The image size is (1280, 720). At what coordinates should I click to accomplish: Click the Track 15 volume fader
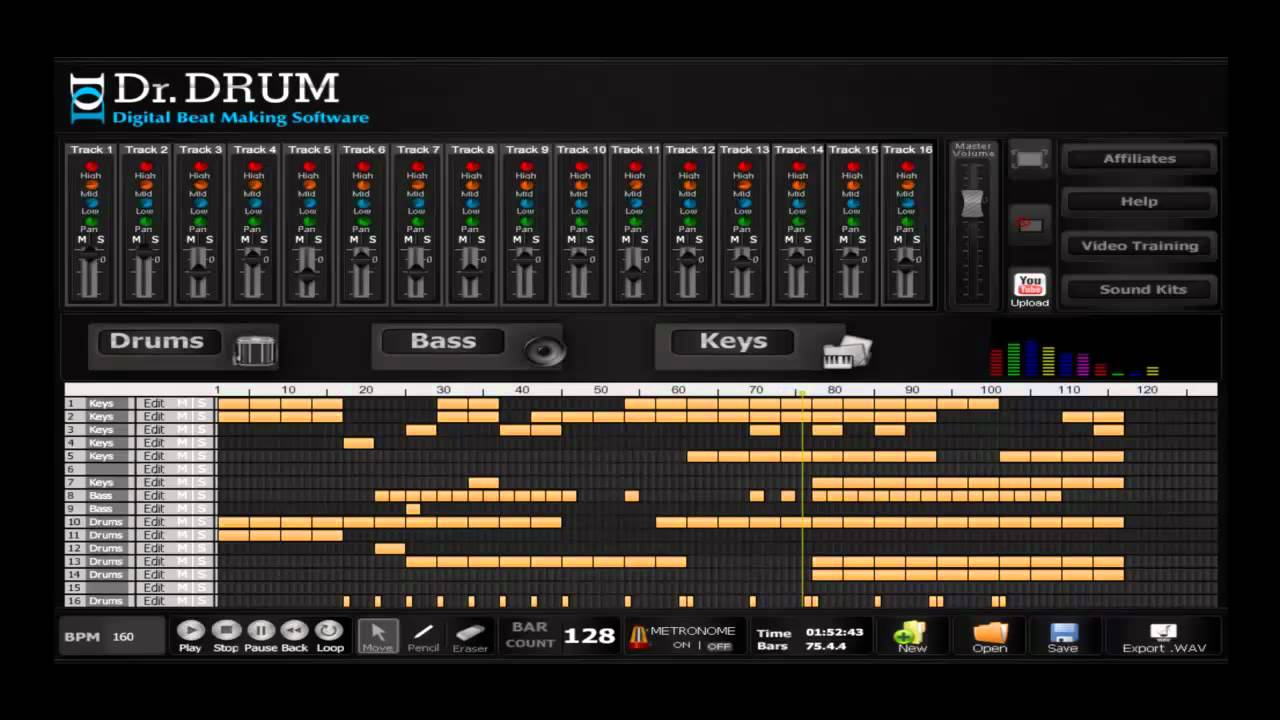point(852,258)
